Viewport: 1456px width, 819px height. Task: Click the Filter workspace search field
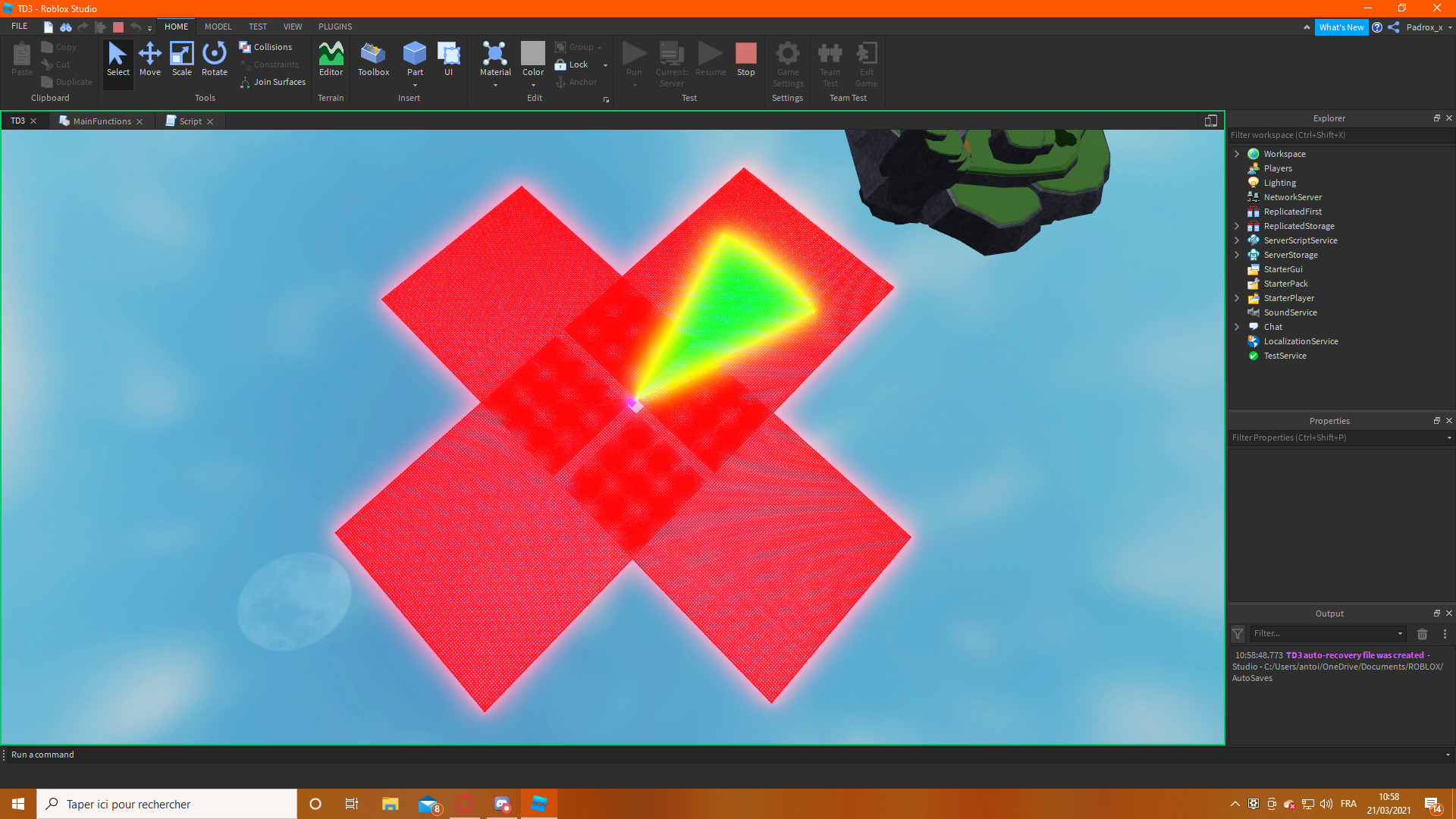(x=1341, y=135)
